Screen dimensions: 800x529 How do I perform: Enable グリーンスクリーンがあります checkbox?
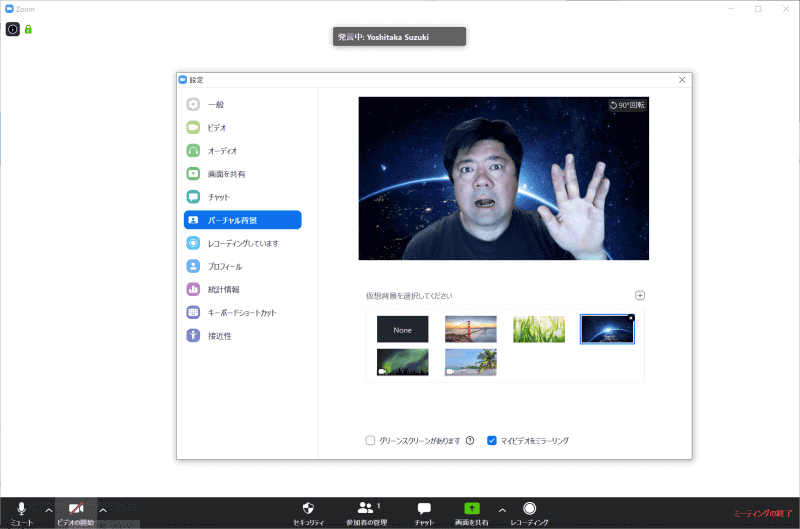coord(370,440)
